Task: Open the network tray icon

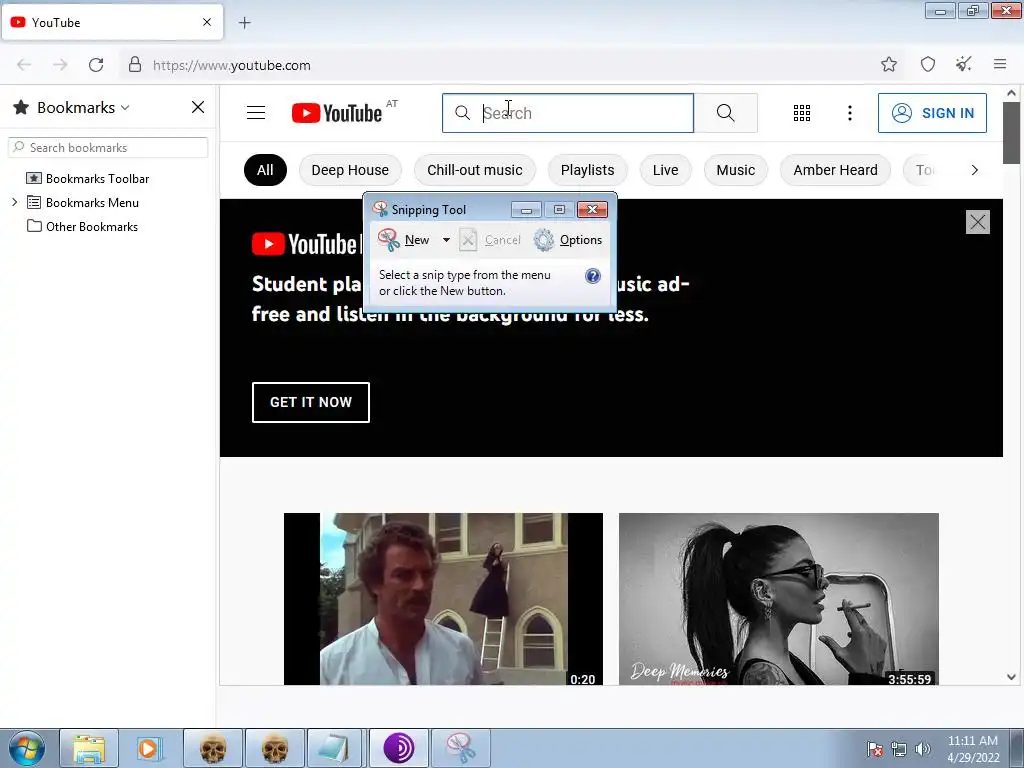Action: pos(899,749)
